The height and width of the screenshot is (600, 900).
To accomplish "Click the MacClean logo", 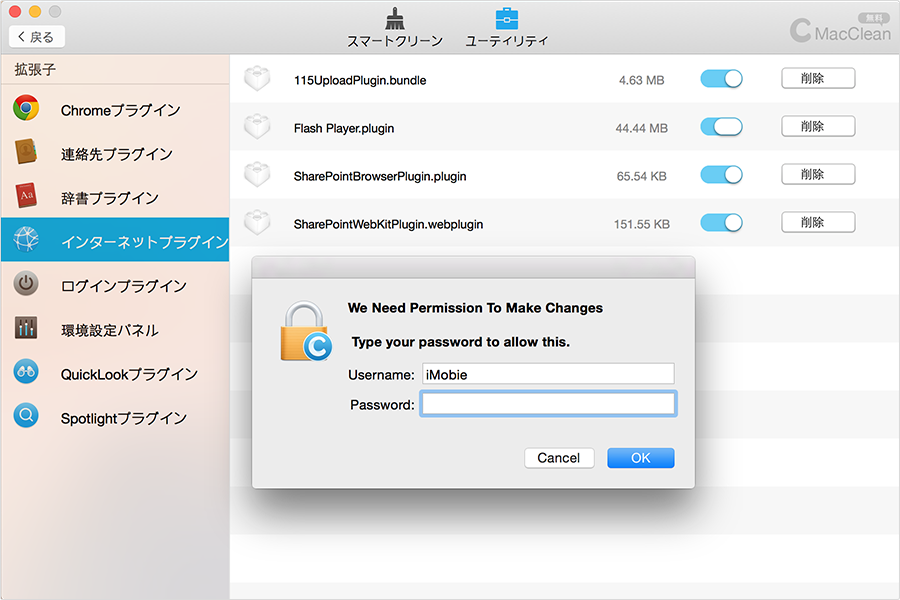I will (840, 32).
